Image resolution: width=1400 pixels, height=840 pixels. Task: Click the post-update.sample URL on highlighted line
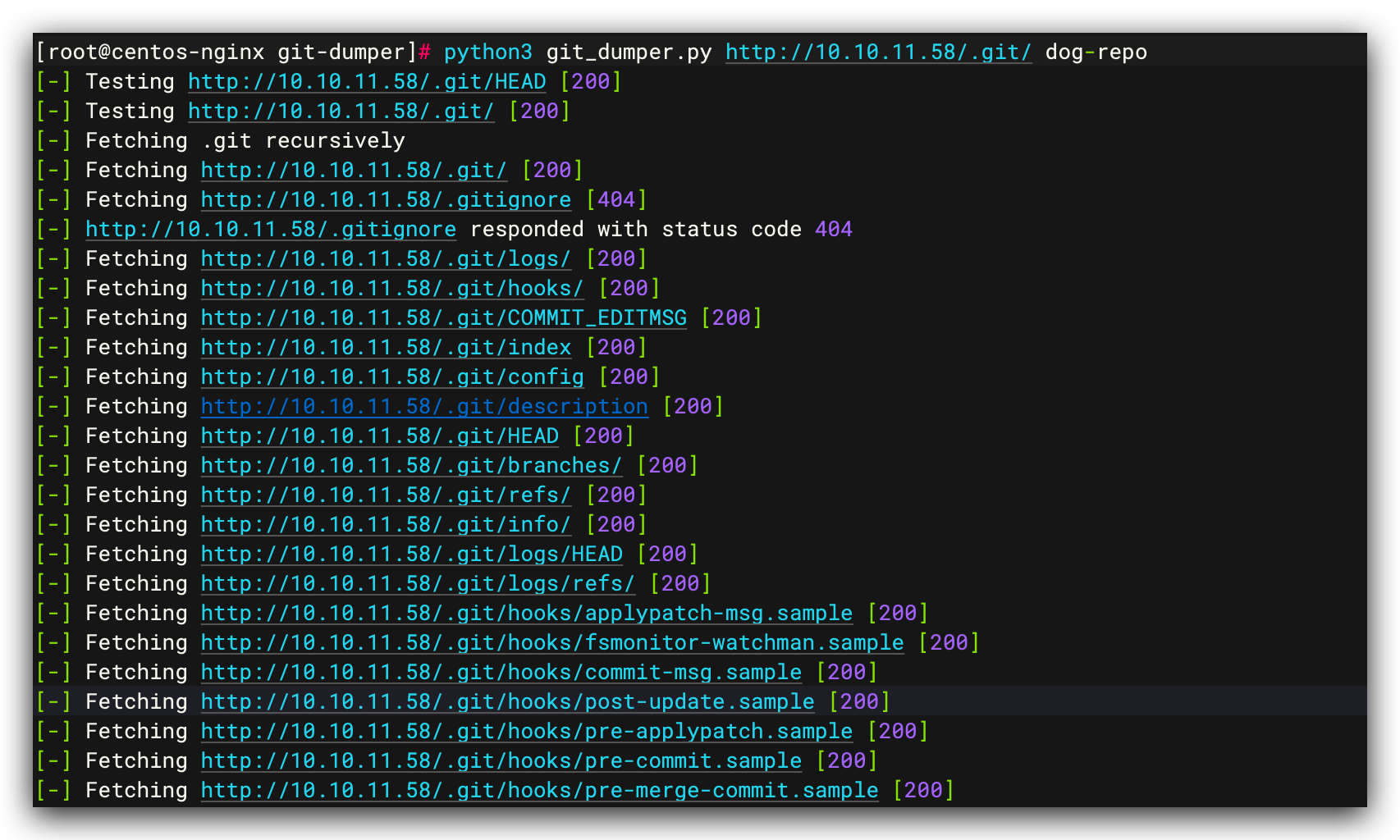pyautogui.click(x=506, y=701)
